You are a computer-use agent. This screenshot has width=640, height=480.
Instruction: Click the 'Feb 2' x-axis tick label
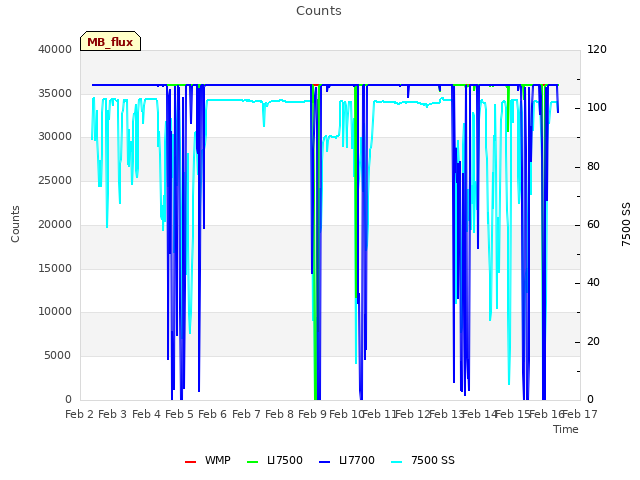(80, 414)
